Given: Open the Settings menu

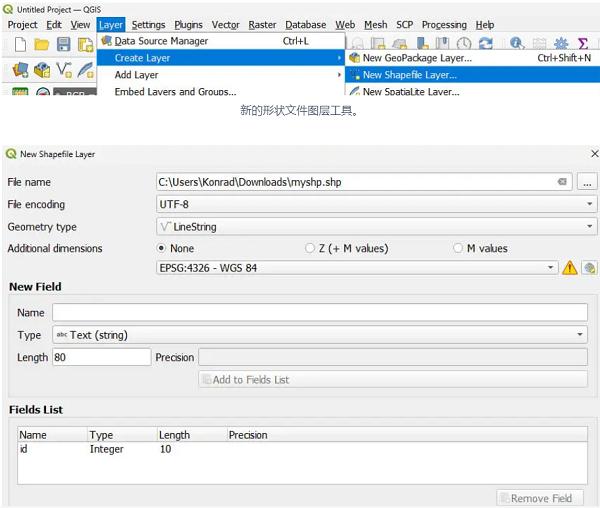Looking at the screenshot, I should (148, 25).
